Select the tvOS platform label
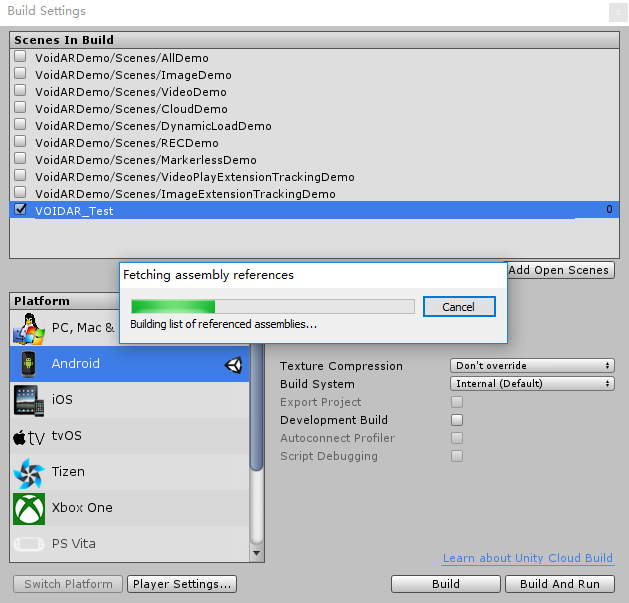This screenshot has width=629, height=603. pyautogui.click(x=67, y=436)
